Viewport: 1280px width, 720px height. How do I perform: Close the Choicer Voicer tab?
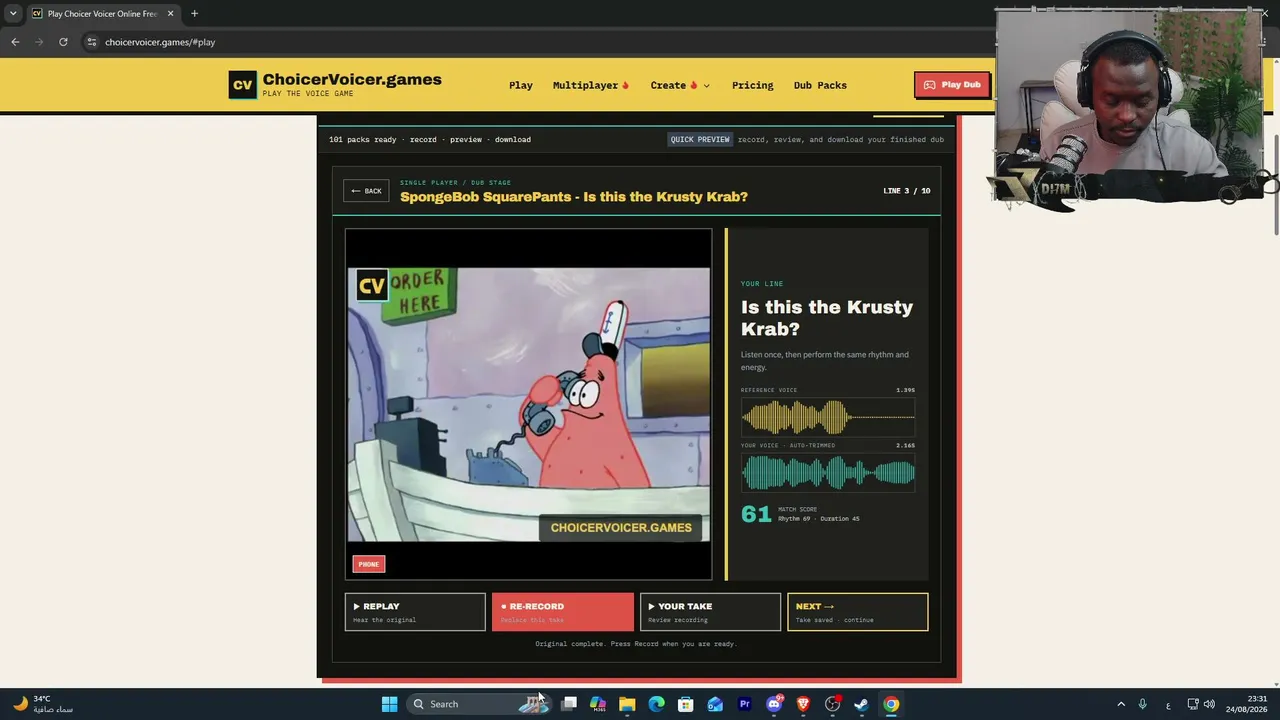170,13
